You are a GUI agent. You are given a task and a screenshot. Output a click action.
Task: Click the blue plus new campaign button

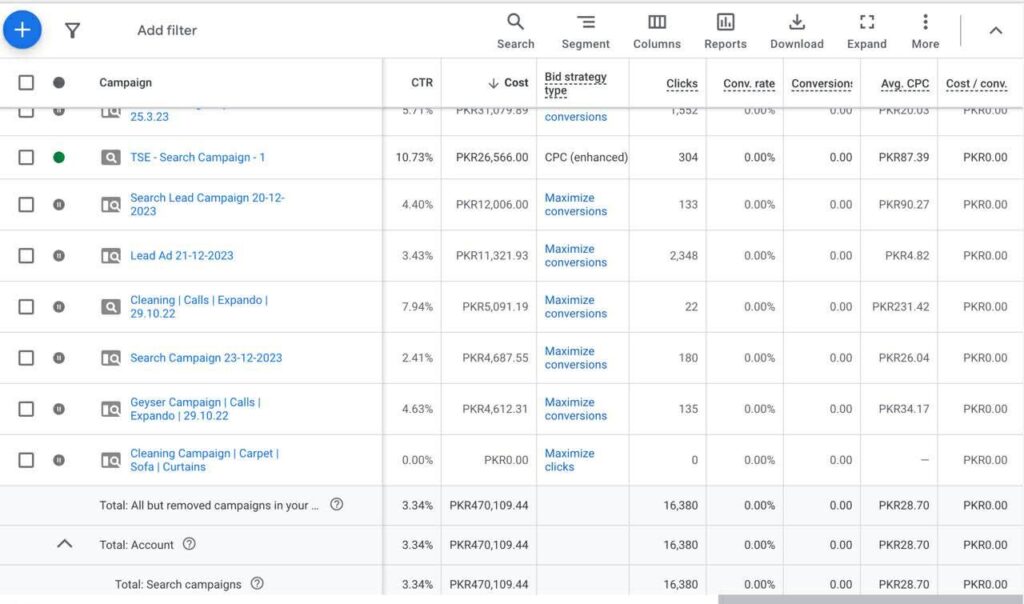[22, 30]
